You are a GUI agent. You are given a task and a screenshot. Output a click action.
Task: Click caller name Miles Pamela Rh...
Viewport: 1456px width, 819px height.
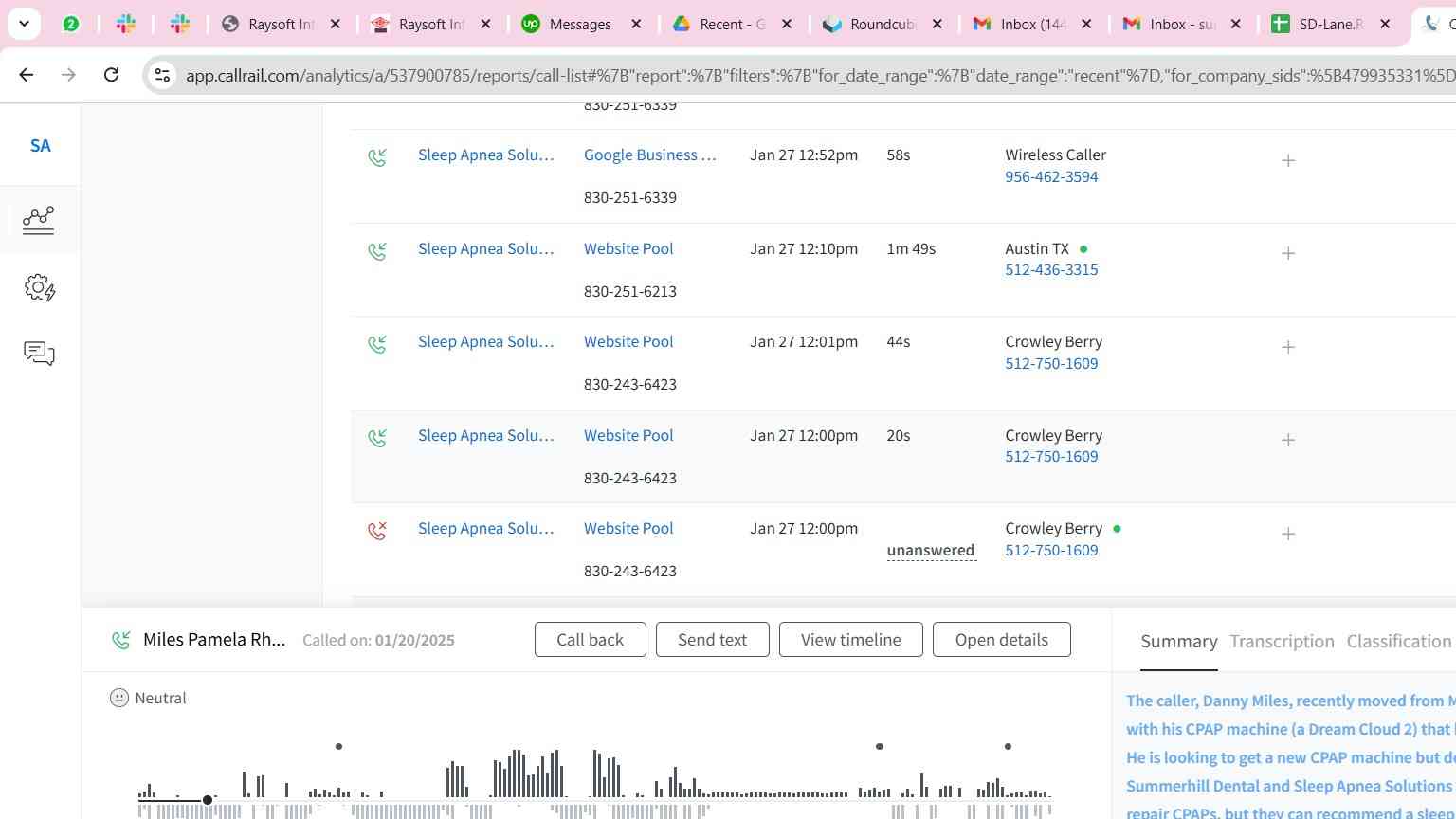pyautogui.click(x=214, y=639)
